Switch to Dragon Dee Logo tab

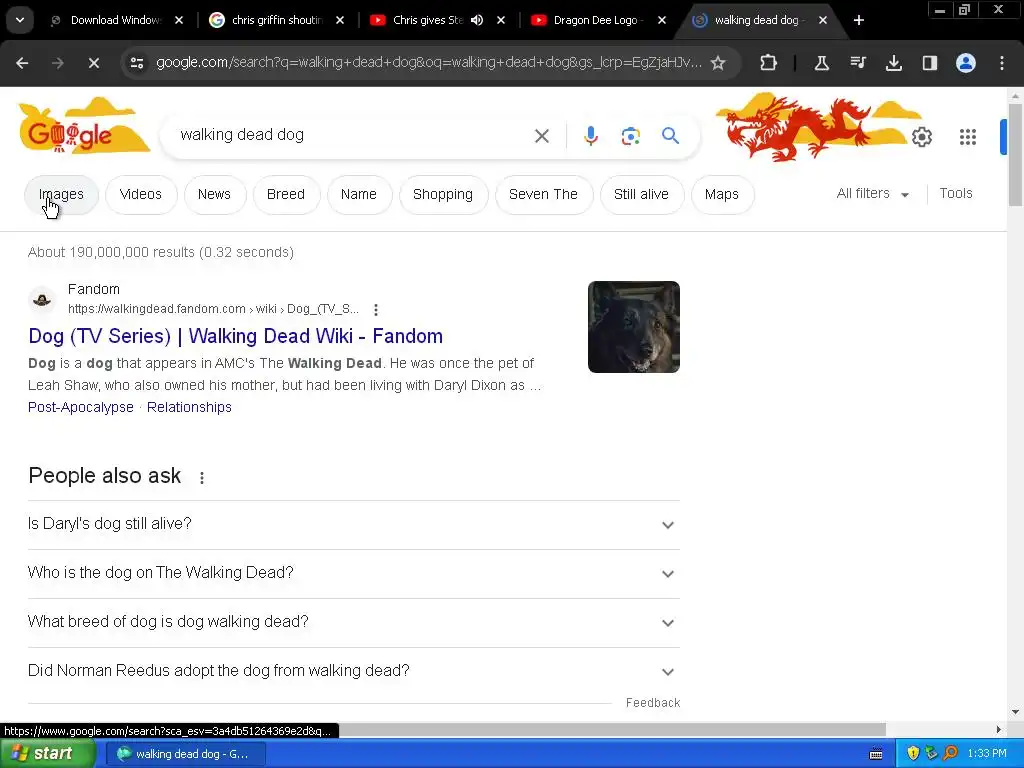(x=596, y=20)
